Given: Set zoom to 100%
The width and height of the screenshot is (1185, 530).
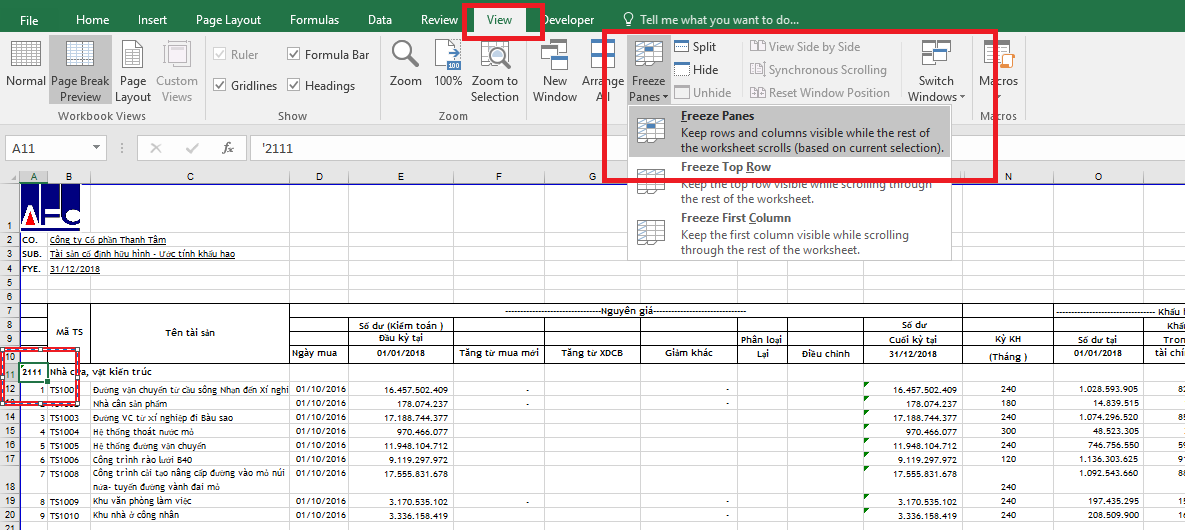Looking at the screenshot, I should pos(448,68).
